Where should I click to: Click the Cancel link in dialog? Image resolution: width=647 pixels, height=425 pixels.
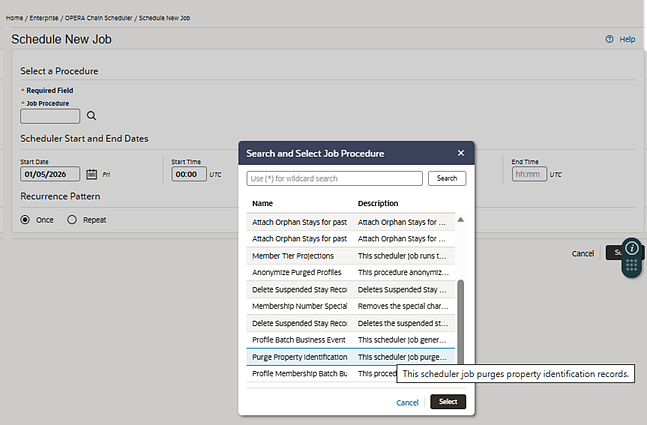[x=407, y=403]
